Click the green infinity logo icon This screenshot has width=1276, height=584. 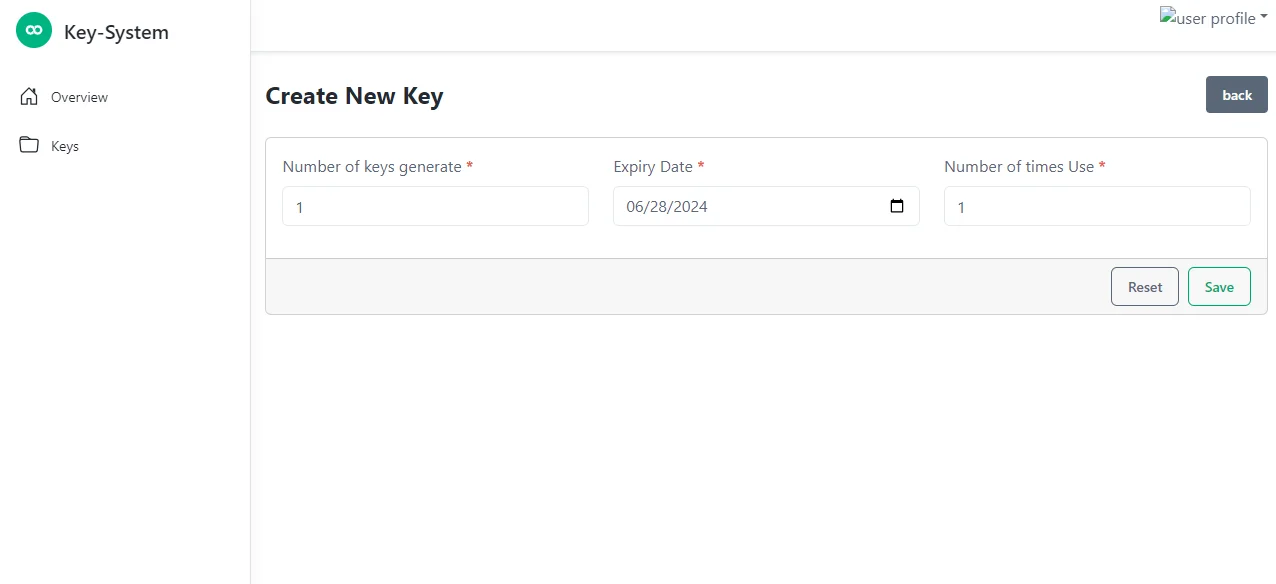34,31
